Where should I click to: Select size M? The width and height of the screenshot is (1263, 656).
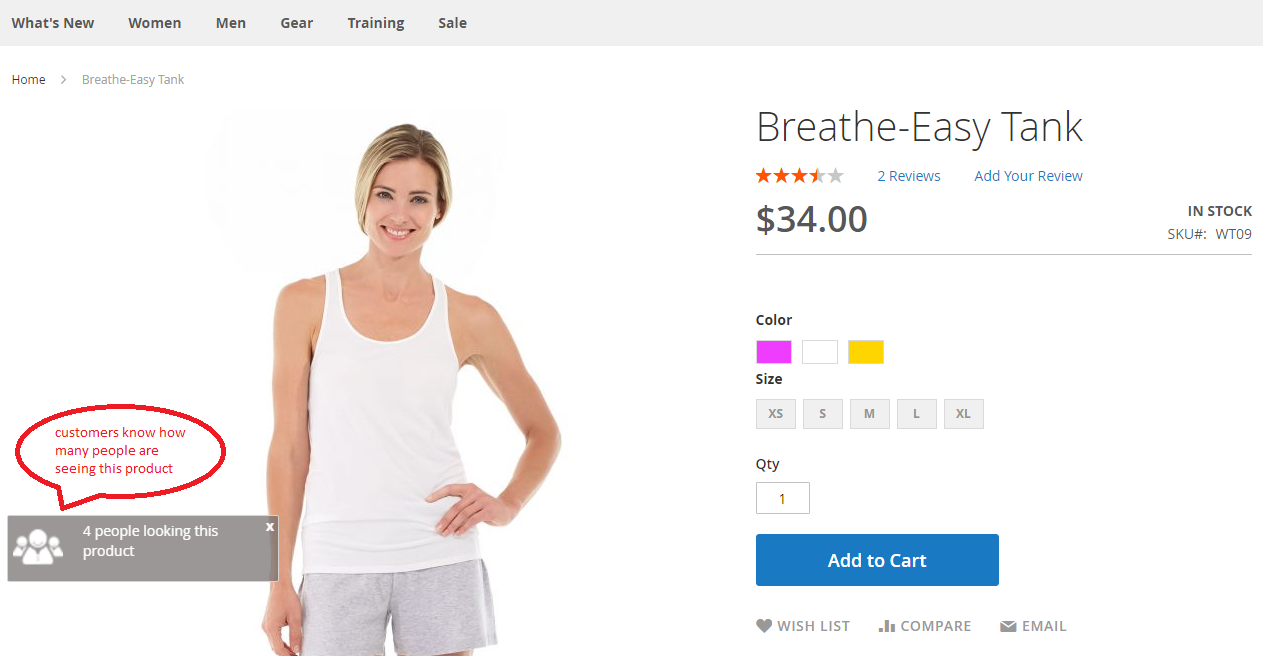[x=870, y=414]
